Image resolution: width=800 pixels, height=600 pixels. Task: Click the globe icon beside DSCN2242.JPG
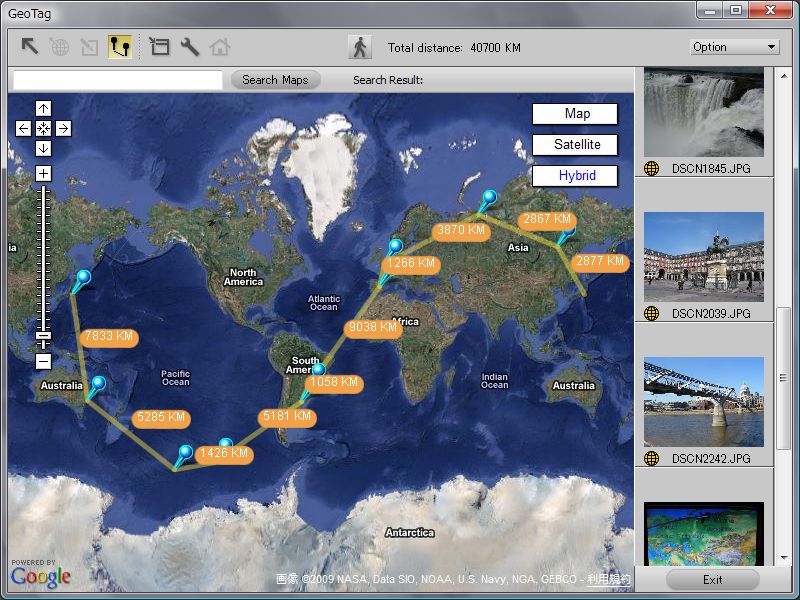click(x=652, y=459)
